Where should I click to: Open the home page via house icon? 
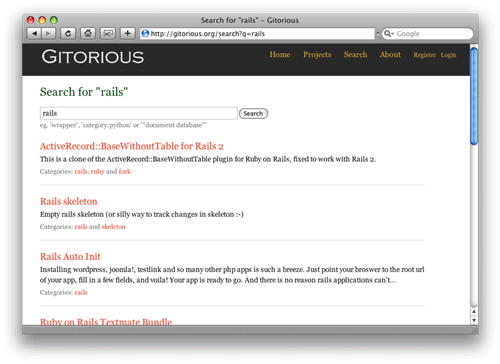(88, 33)
